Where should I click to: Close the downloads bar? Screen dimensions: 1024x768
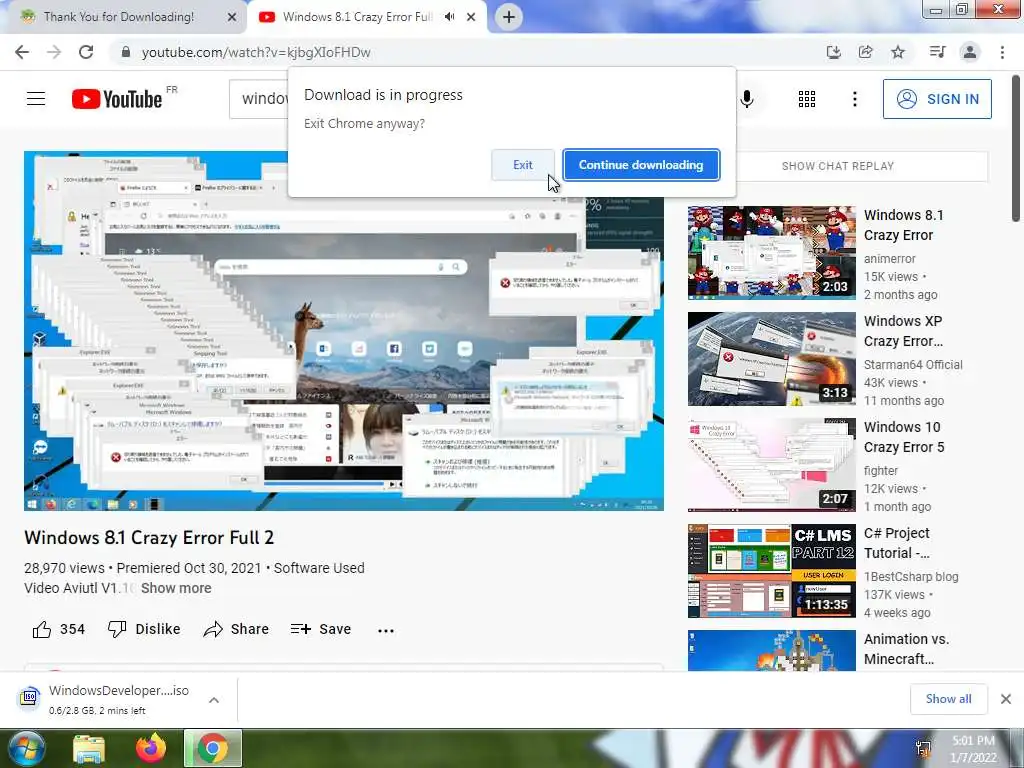[x=1006, y=699]
